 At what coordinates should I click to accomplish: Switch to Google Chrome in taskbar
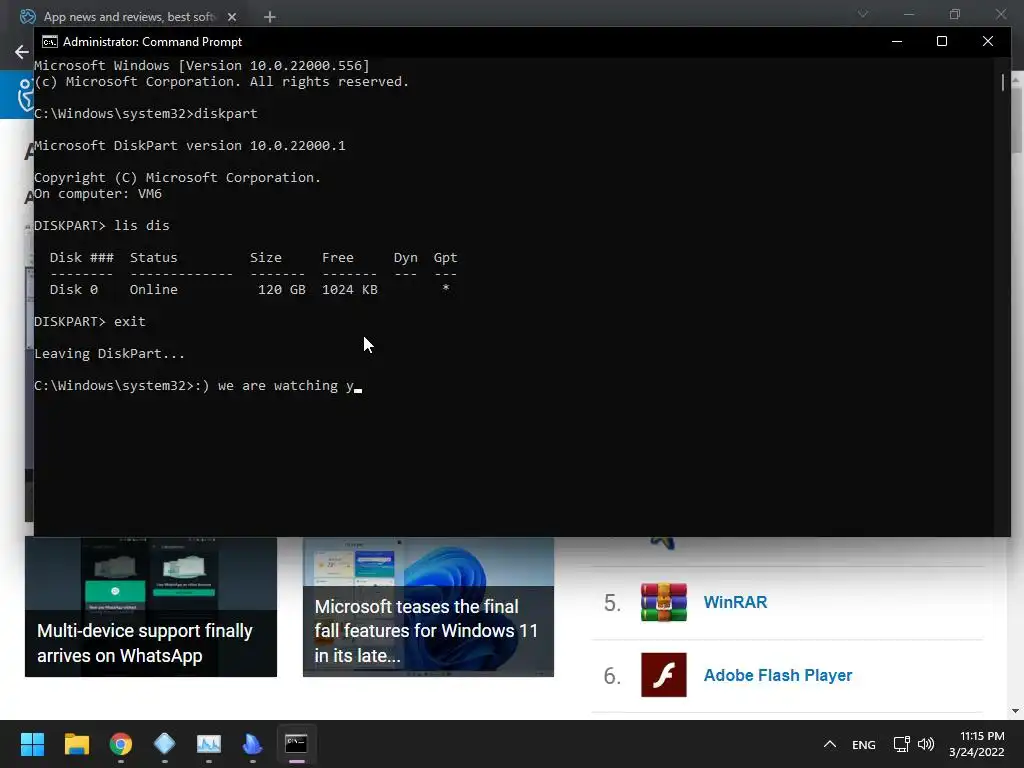coord(121,744)
